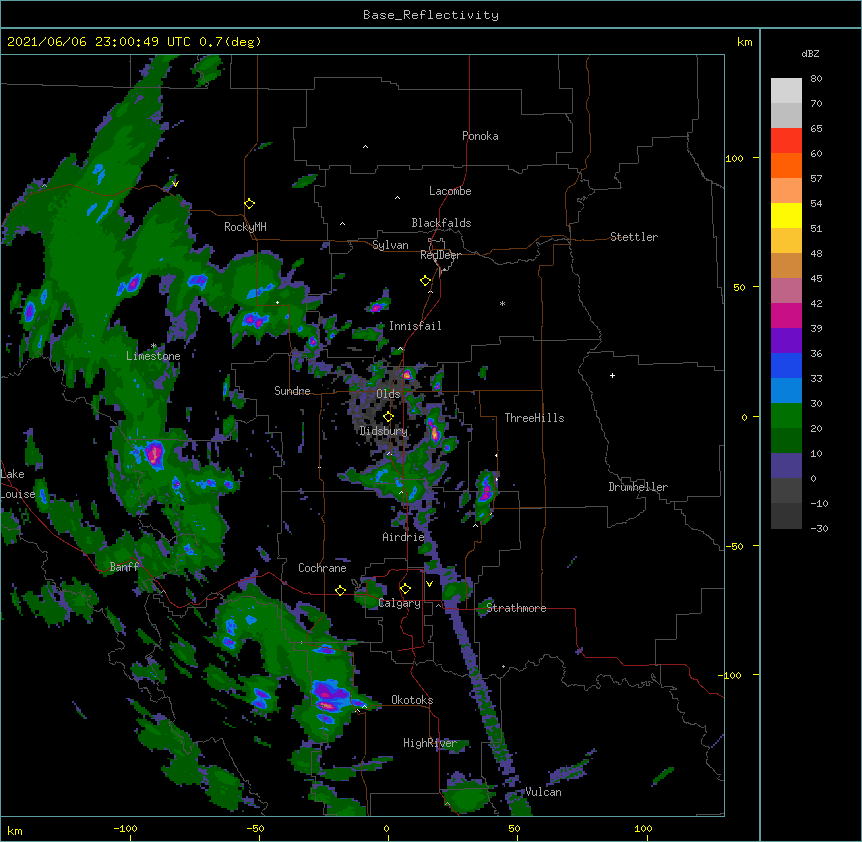This screenshot has height=842, width=862.
Task: Click the Drumheller label
Action: pos(638,487)
